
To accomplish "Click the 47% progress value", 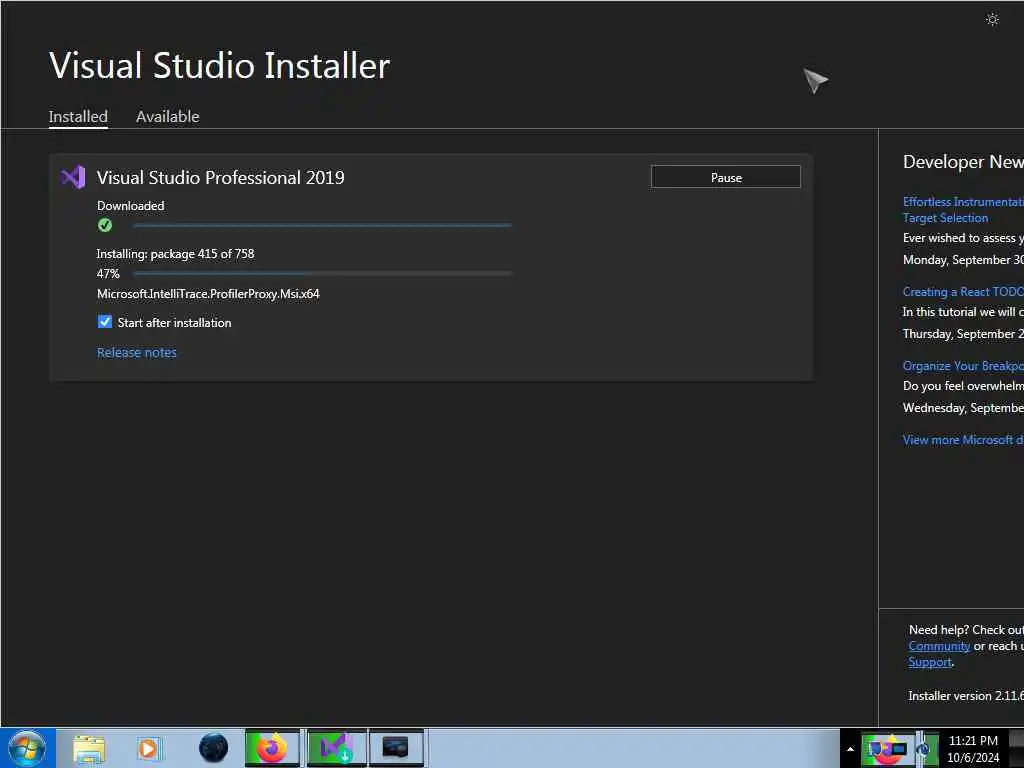I will click(x=108, y=274).
